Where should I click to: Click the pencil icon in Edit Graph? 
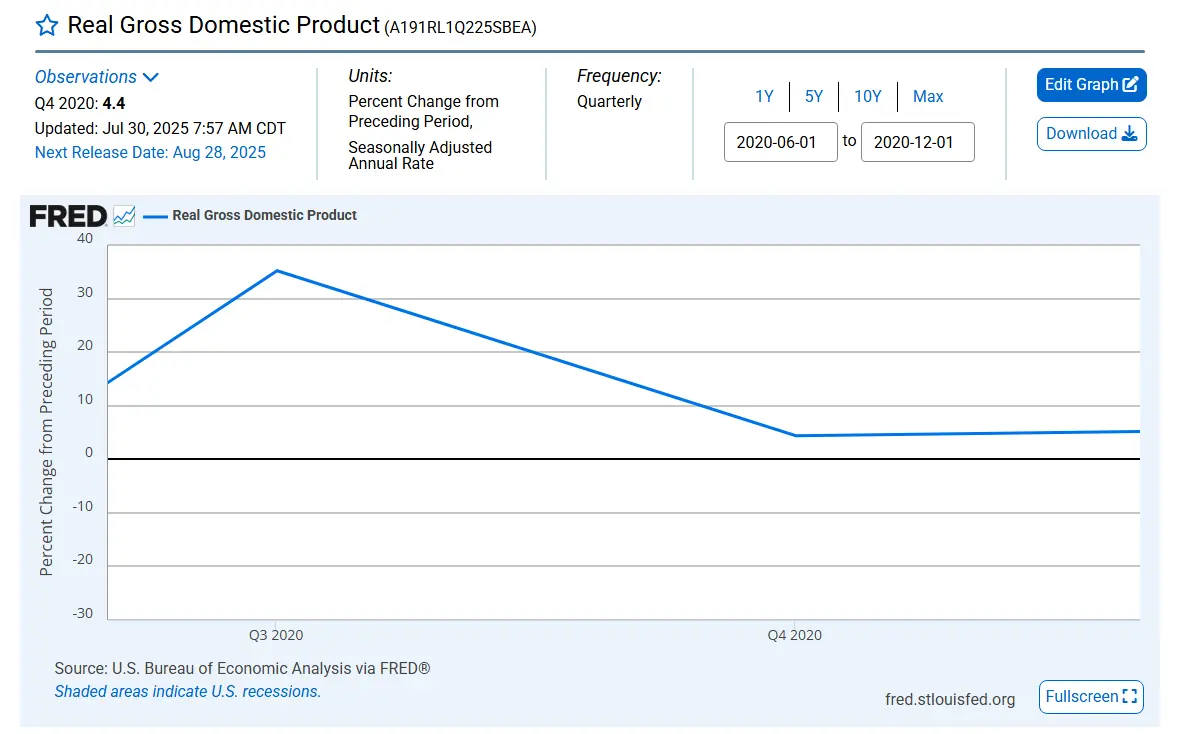click(1131, 85)
